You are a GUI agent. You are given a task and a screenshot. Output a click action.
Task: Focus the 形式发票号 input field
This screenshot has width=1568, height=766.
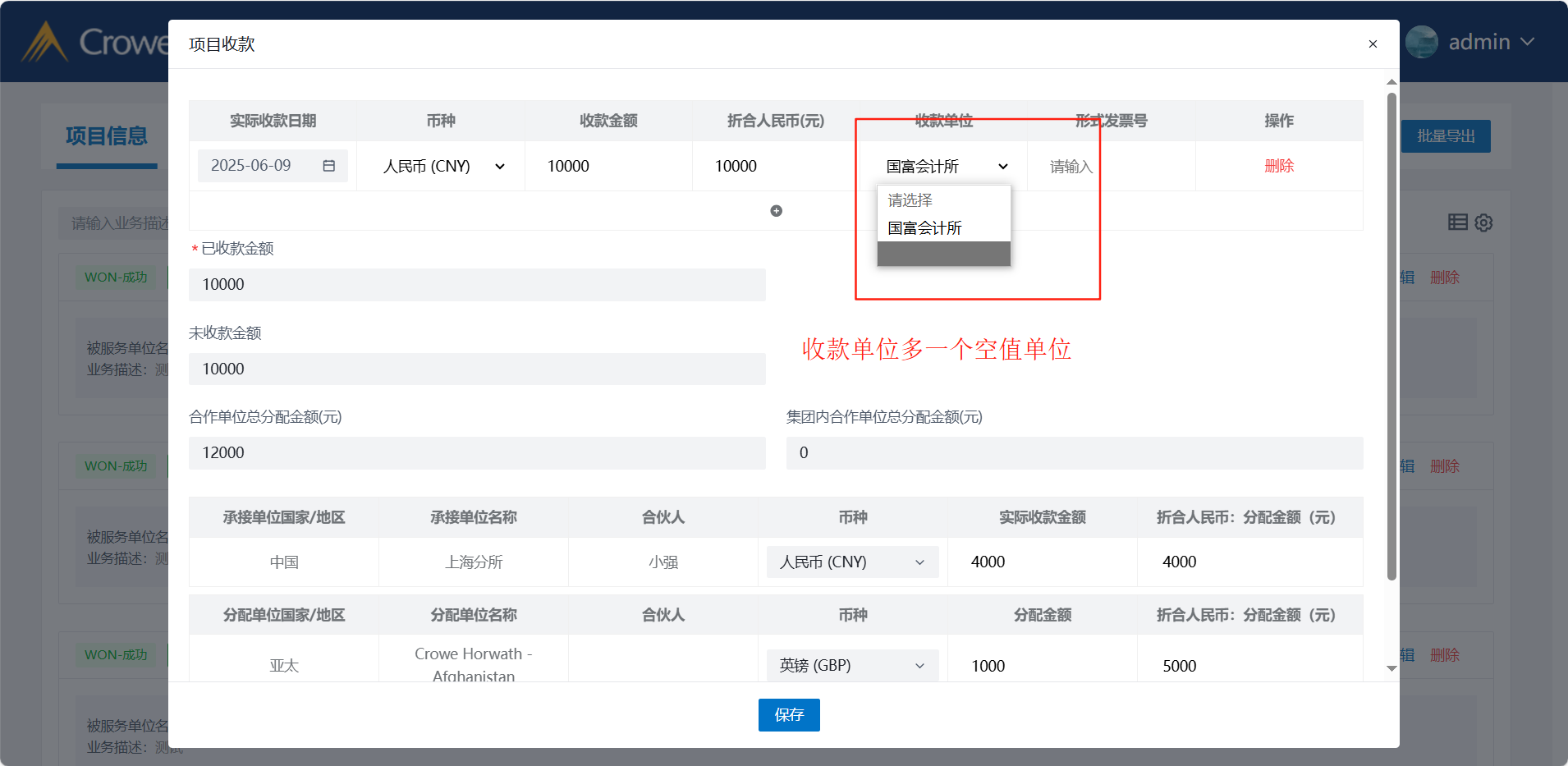pyautogui.click(x=1112, y=167)
